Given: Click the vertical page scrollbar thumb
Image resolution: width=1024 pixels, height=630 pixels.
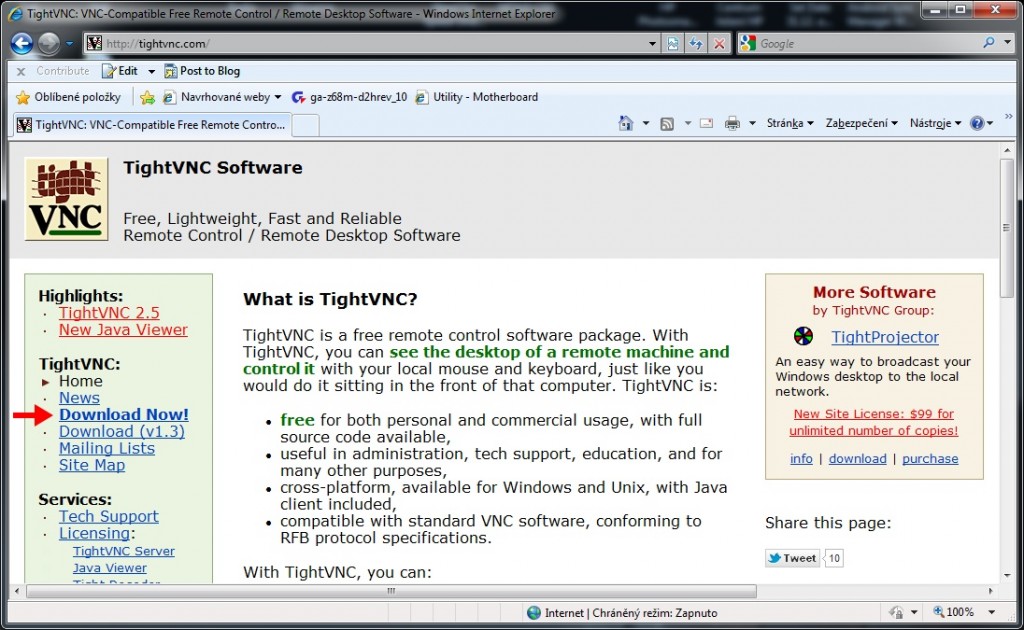Looking at the screenshot, I should click(x=1006, y=227).
